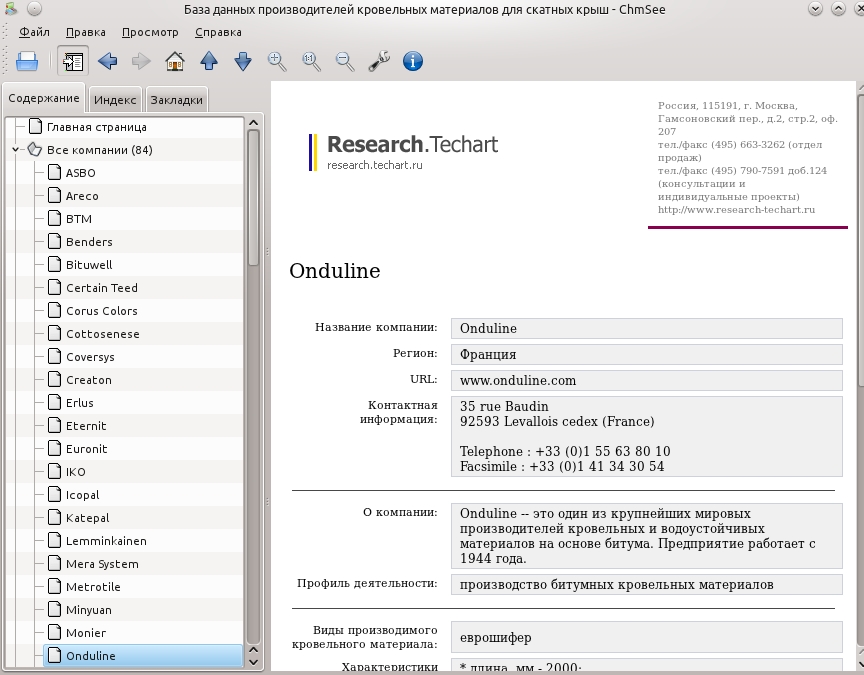Open Minyuan company page
Viewport: 864px width, 675px height.
click(88, 610)
